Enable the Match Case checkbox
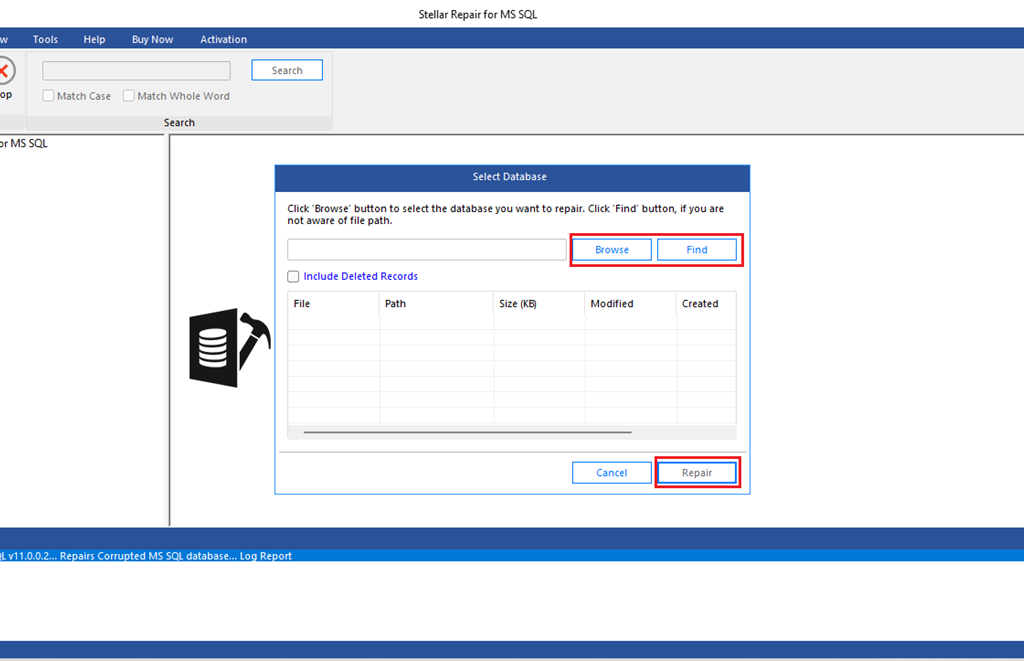The height and width of the screenshot is (661, 1024). pyautogui.click(x=48, y=96)
